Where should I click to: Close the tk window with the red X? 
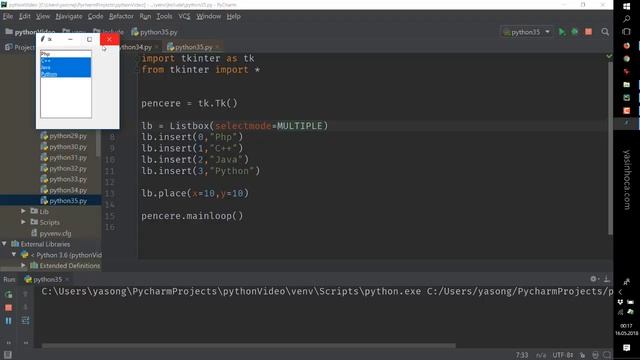[x=109, y=39]
